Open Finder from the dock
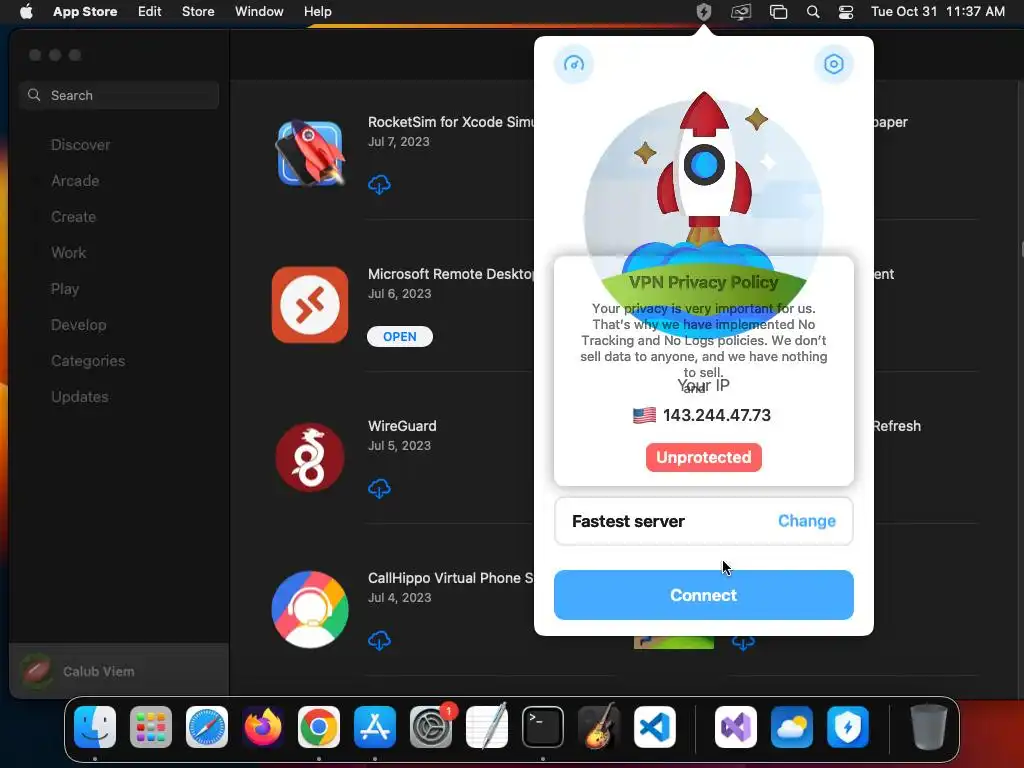The image size is (1024, 768). (x=95, y=727)
